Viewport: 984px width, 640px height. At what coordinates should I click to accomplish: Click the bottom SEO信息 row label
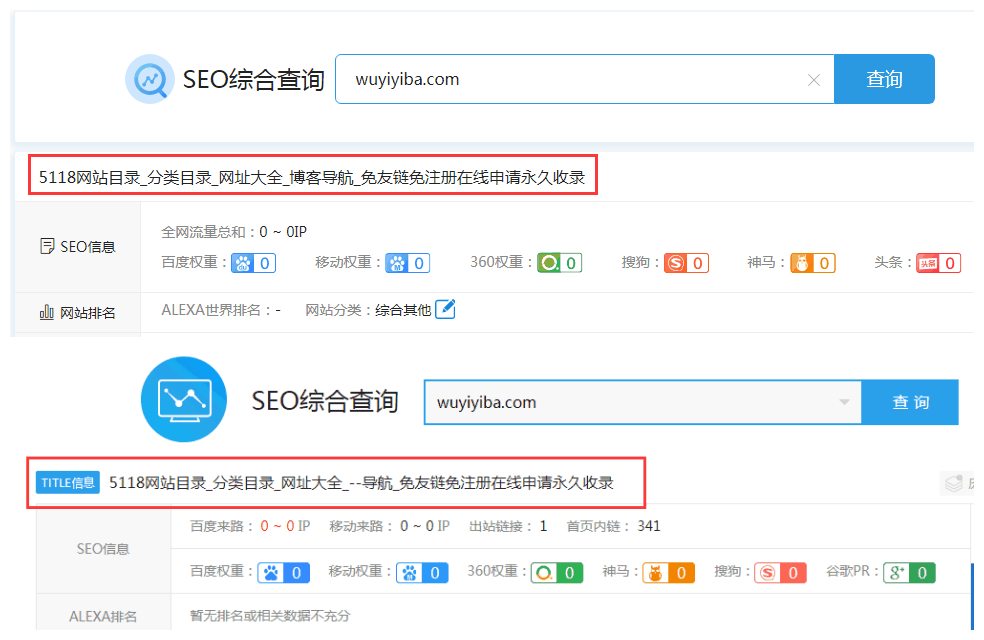click(x=103, y=549)
